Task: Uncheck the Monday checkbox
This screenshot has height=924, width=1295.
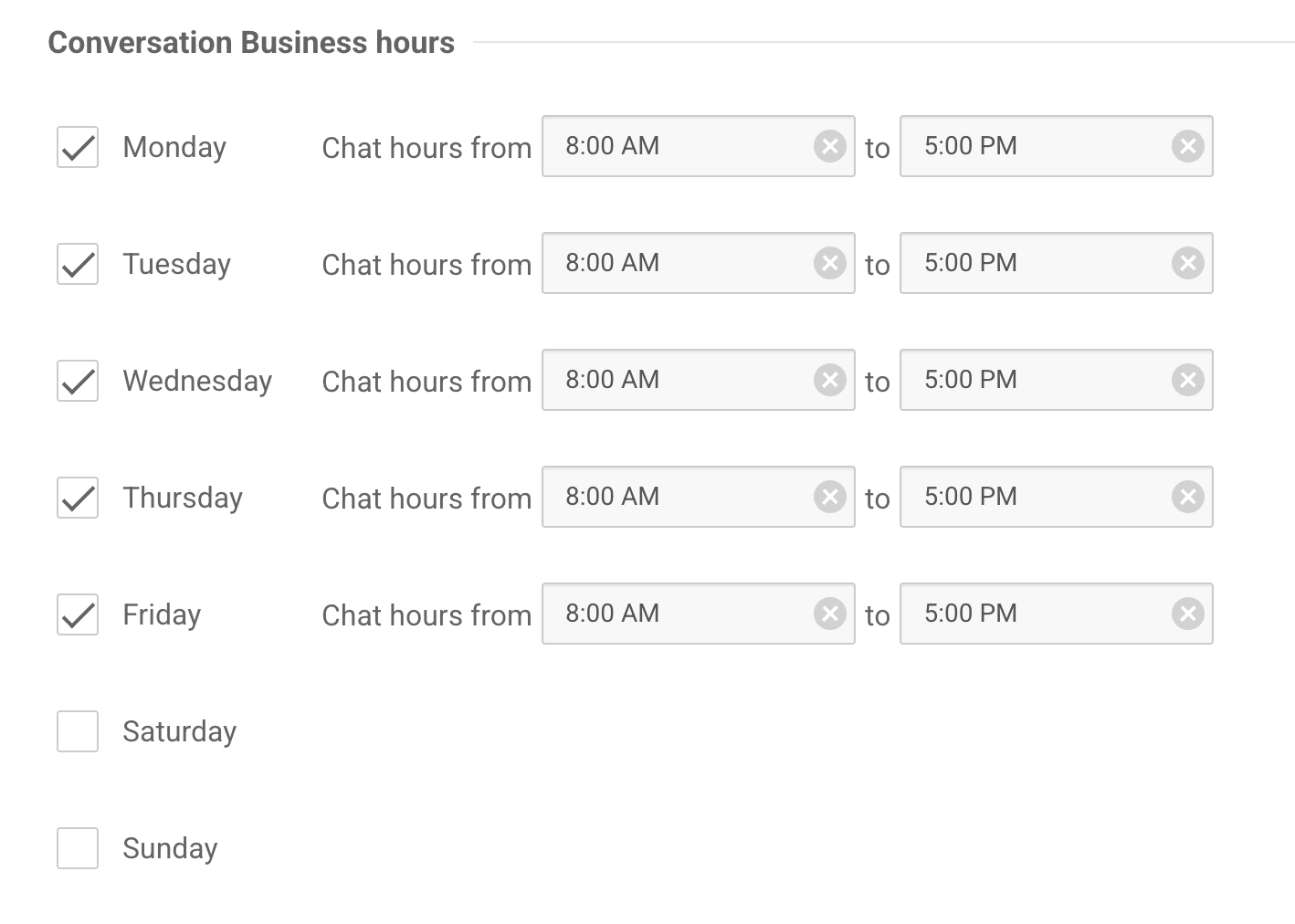Action: (x=78, y=147)
